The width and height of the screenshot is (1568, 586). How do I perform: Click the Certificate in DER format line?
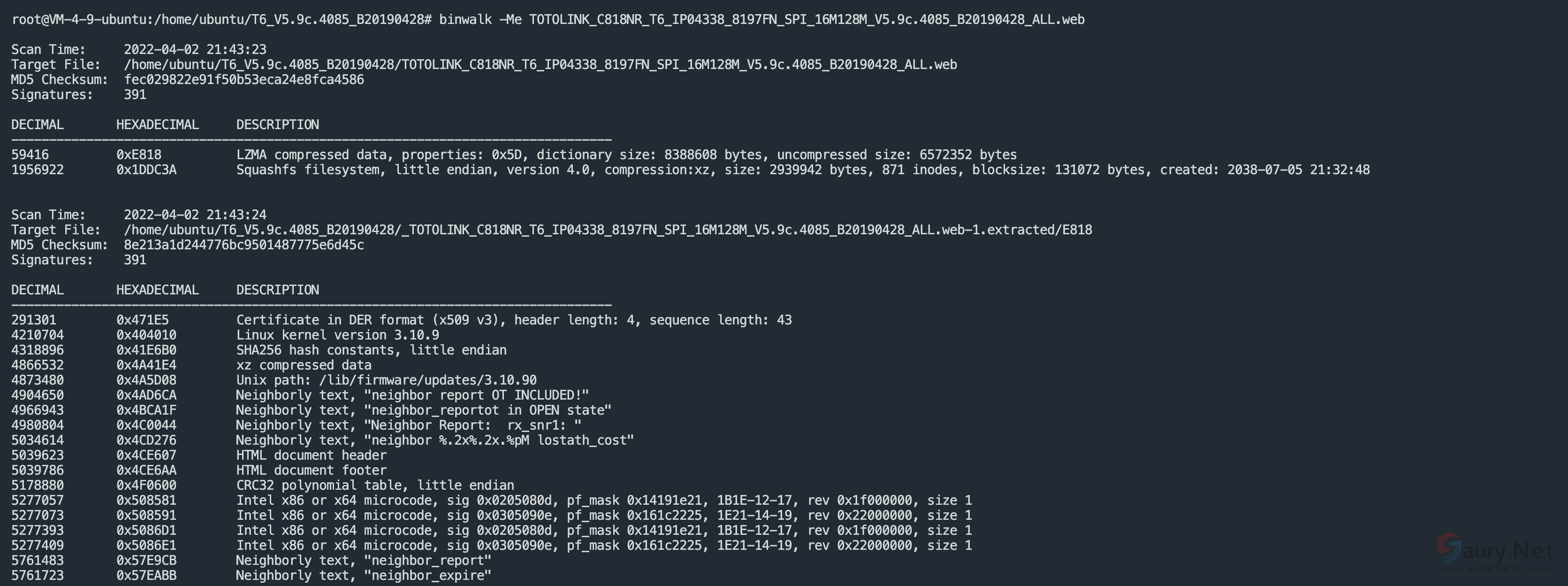513,320
